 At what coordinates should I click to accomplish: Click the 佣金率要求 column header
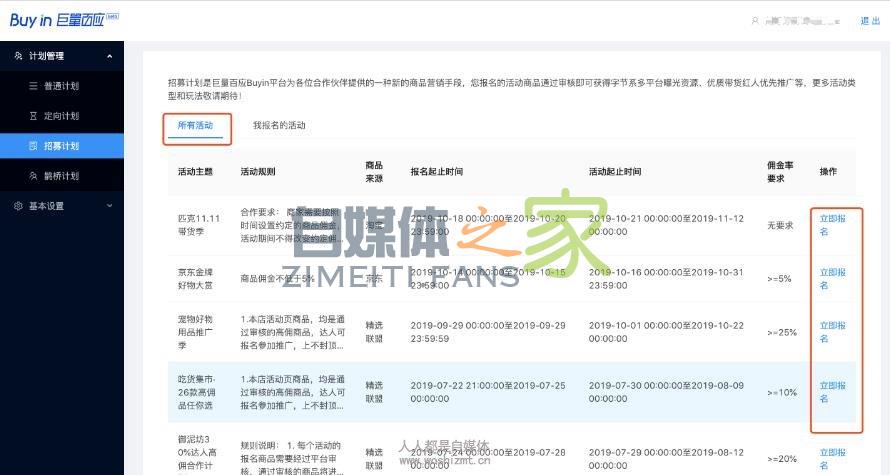click(780, 171)
